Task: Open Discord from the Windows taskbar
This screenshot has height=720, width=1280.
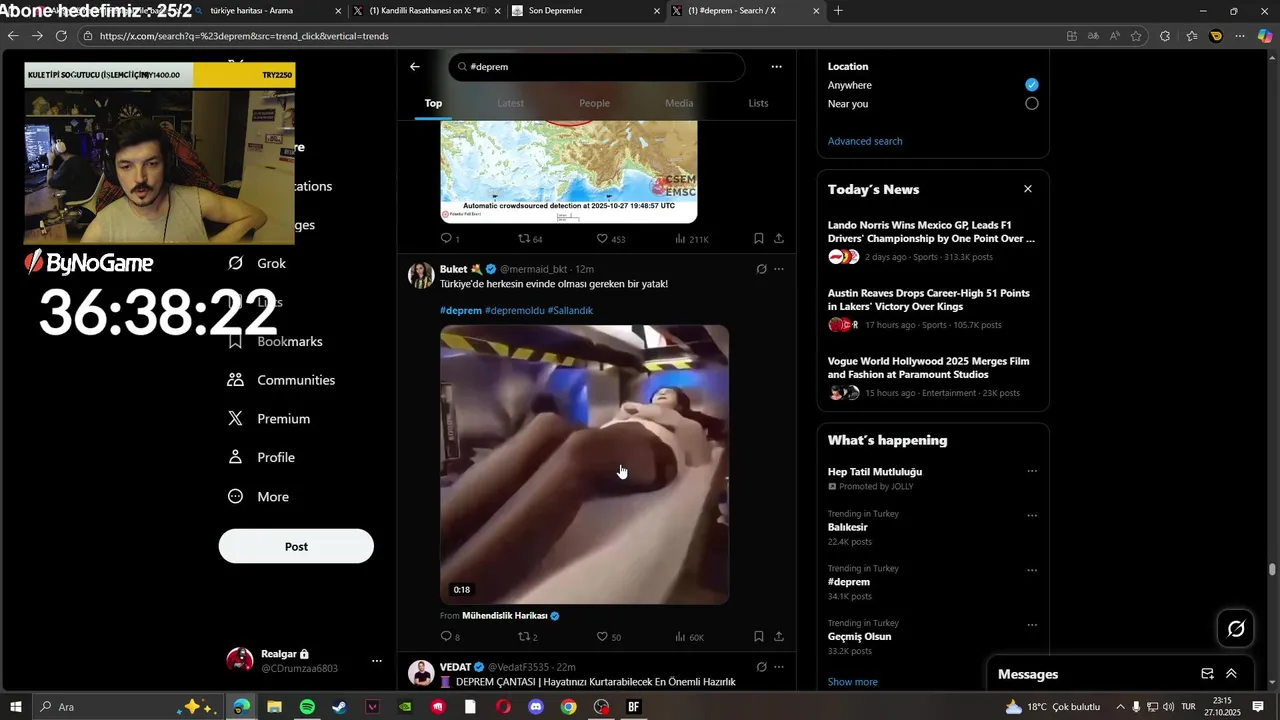Action: click(536, 707)
